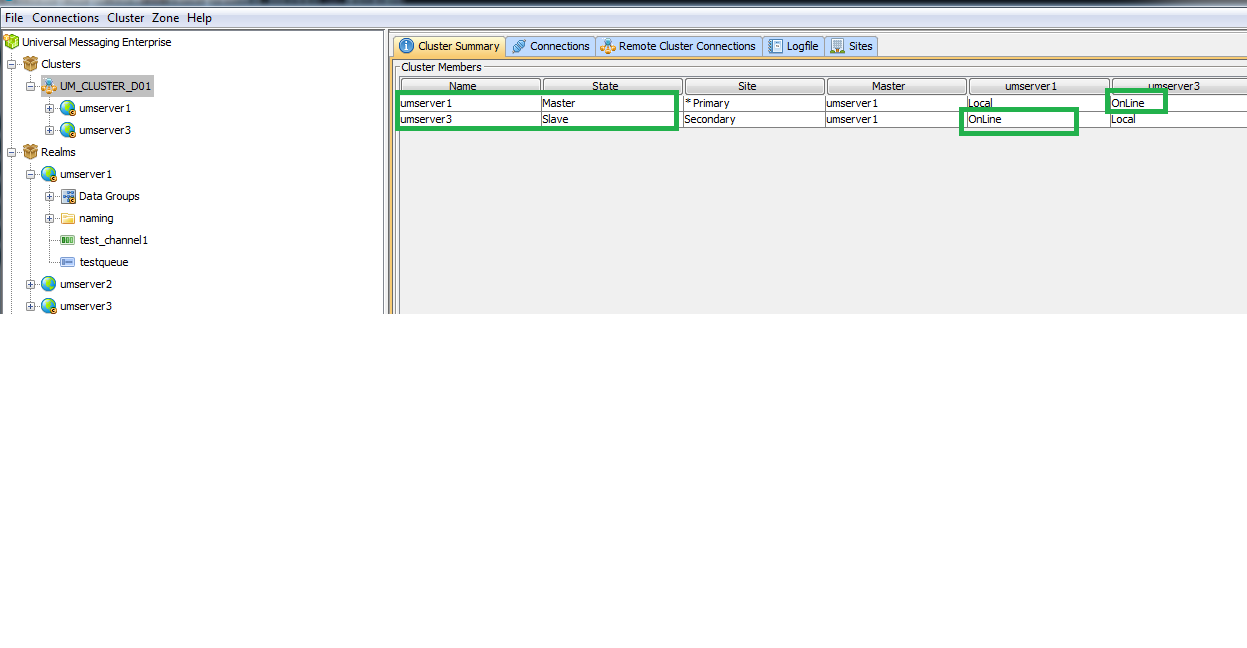The width and height of the screenshot is (1247, 648).
Task: Open the Help menu
Action: tap(199, 18)
